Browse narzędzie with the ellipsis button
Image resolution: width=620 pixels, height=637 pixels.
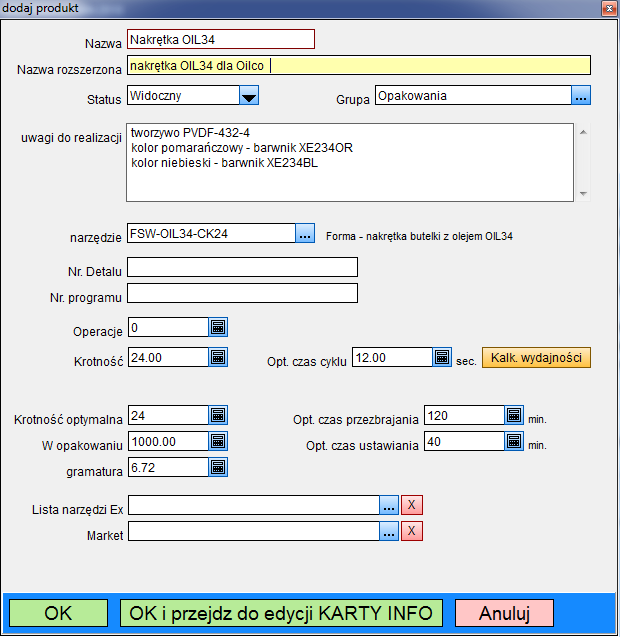(x=305, y=233)
